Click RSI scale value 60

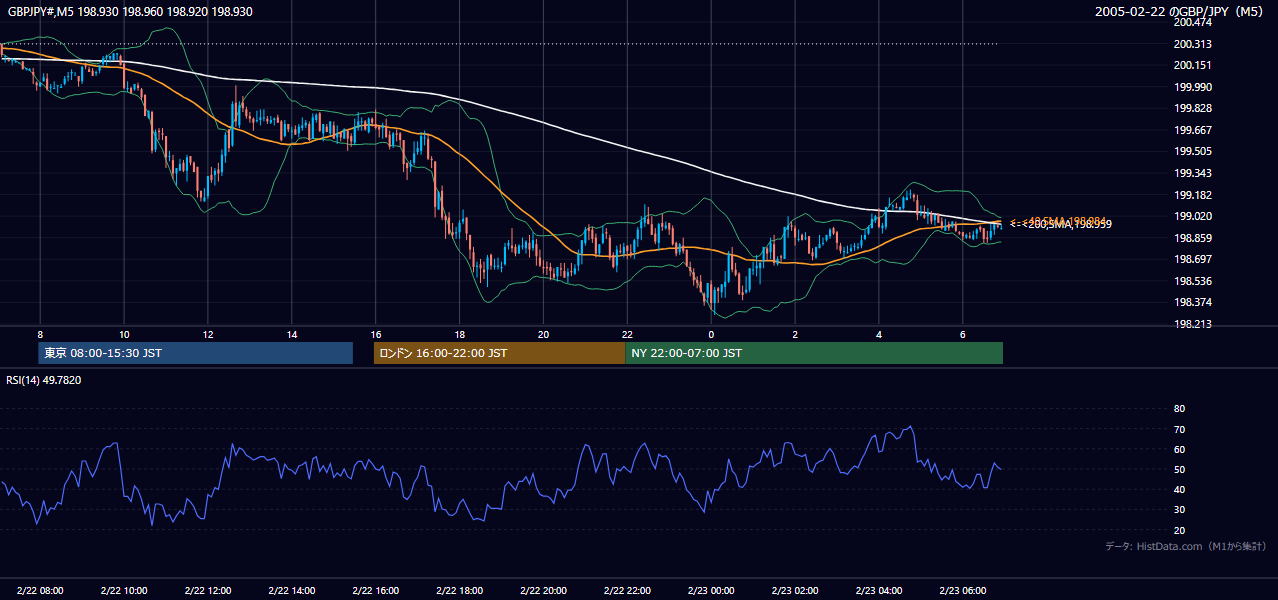click(1179, 449)
